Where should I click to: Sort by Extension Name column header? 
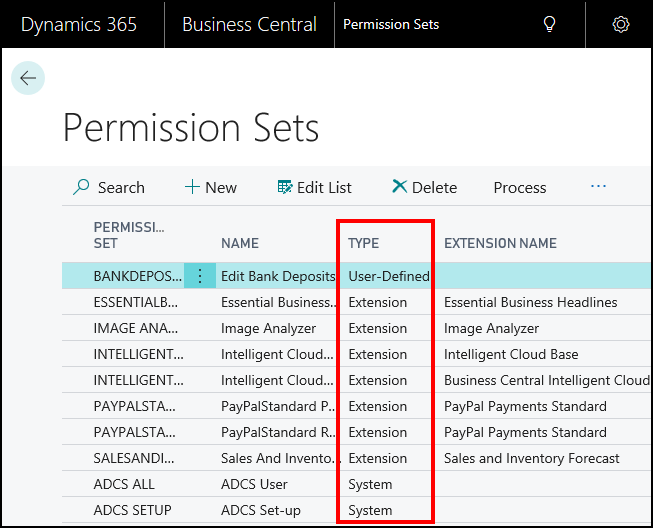click(500, 243)
